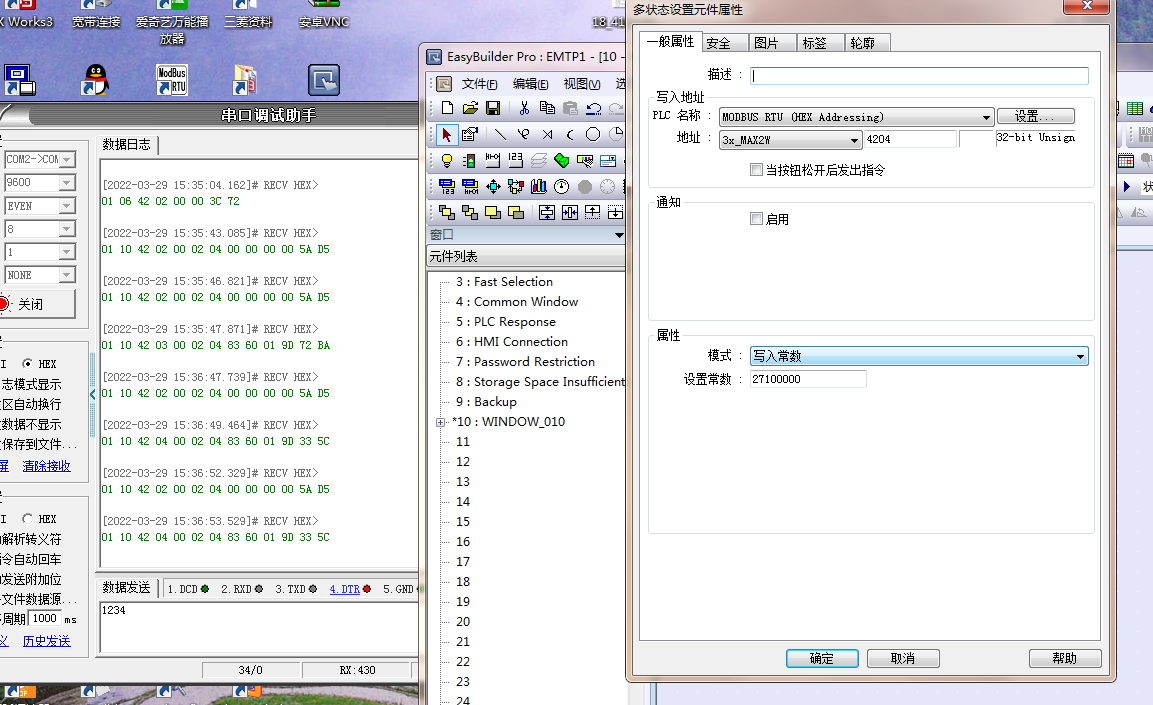Click the Undo arrow icon
This screenshot has width=1153, height=705.
point(594,108)
